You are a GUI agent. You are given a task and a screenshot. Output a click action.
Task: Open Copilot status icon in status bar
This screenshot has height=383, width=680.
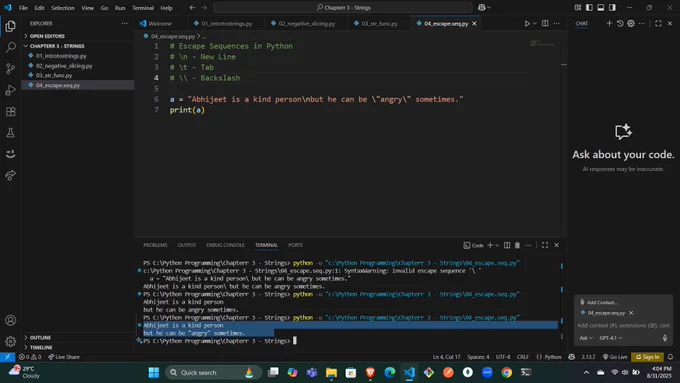[x=572, y=357]
